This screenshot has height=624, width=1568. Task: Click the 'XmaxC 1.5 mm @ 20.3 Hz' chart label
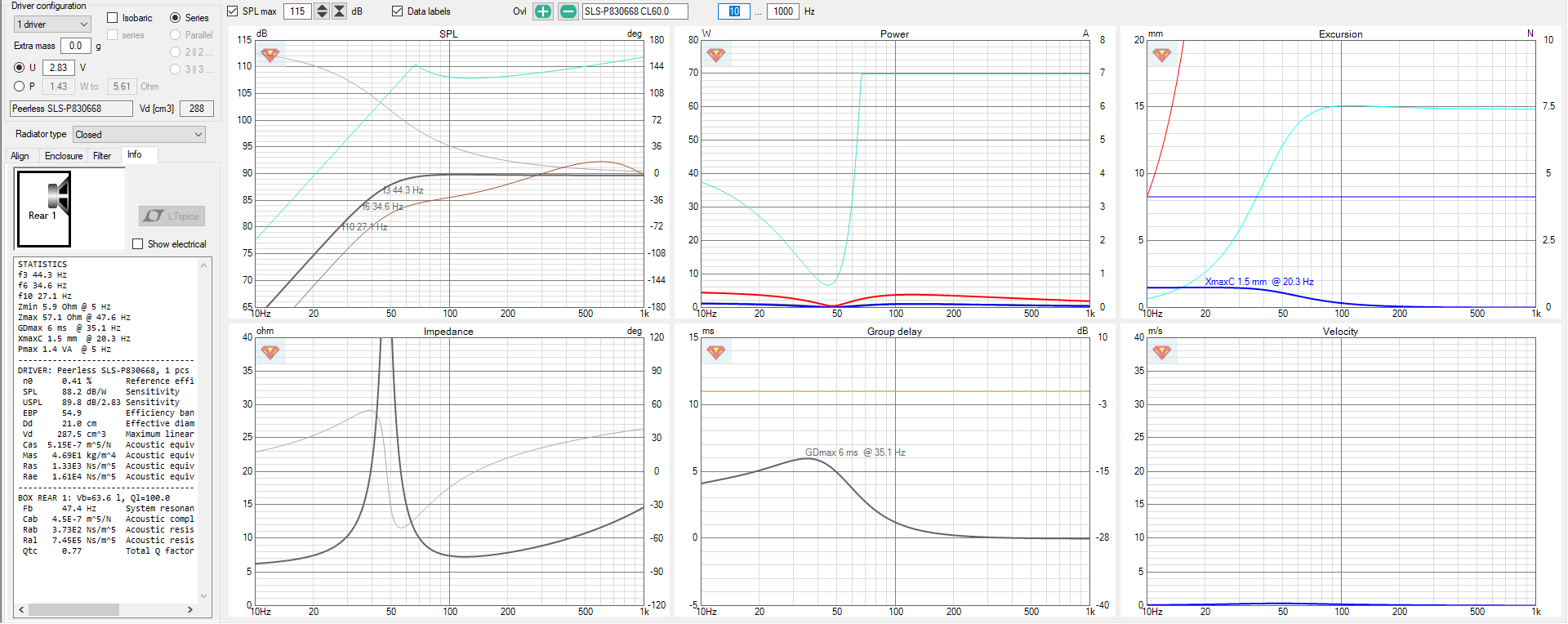(1259, 282)
